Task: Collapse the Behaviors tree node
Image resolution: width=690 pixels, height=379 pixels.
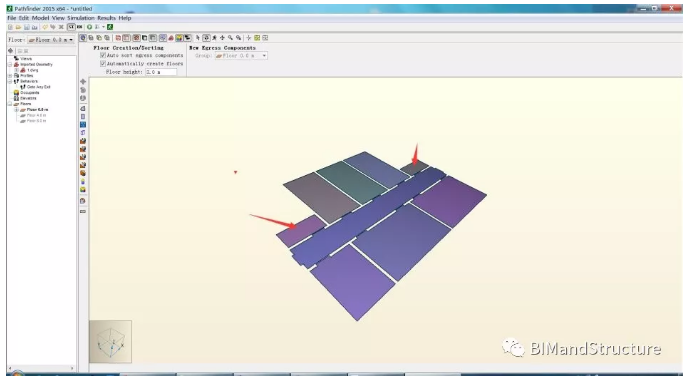Action: [10, 81]
